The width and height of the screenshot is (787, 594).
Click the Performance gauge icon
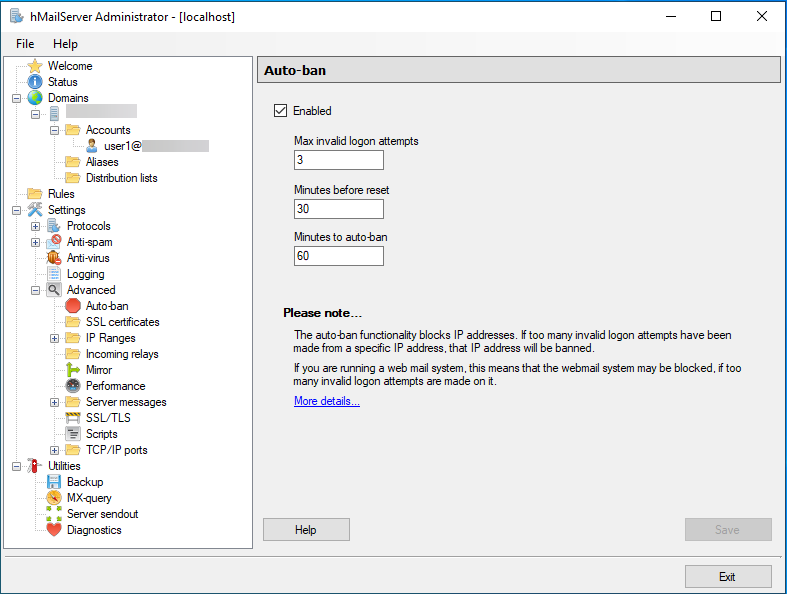point(73,386)
